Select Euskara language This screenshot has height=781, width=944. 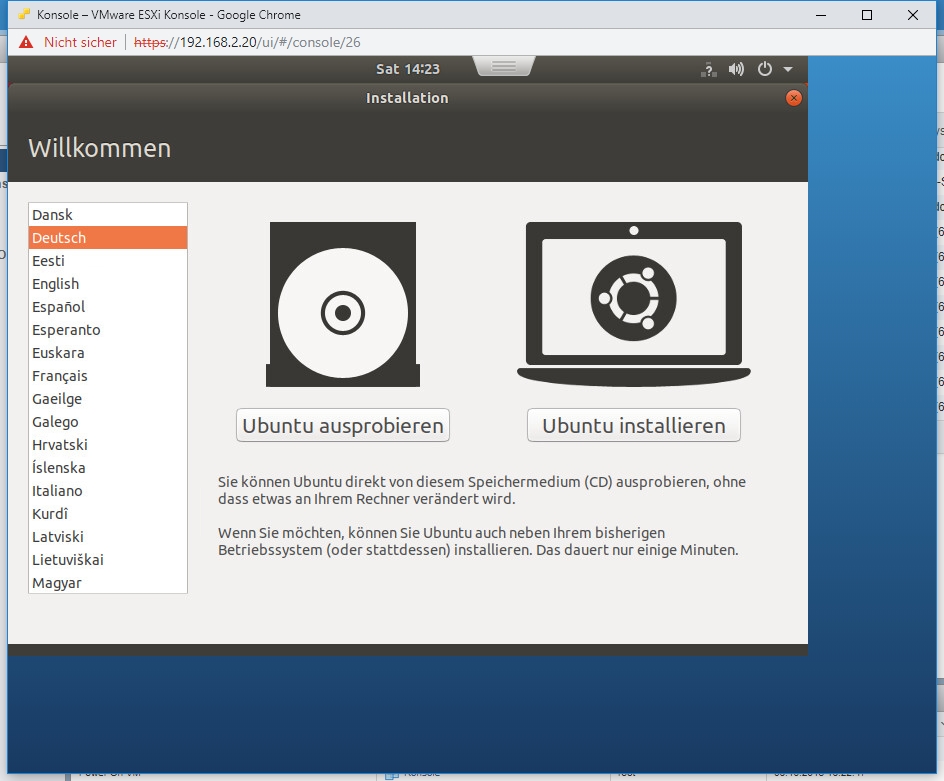pos(108,353)
